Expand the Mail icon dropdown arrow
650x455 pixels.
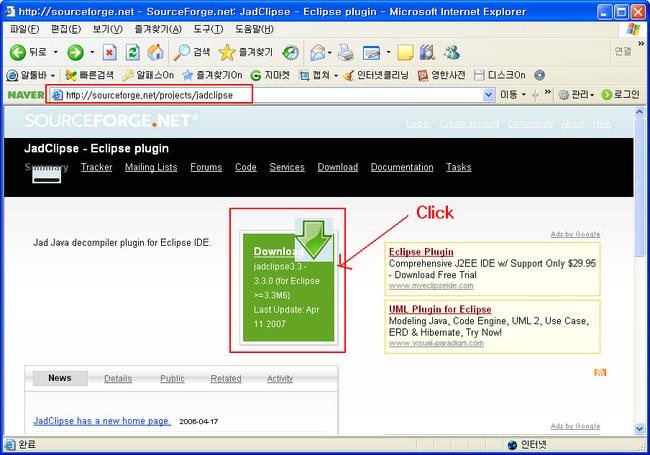click(x=330, y=52)
